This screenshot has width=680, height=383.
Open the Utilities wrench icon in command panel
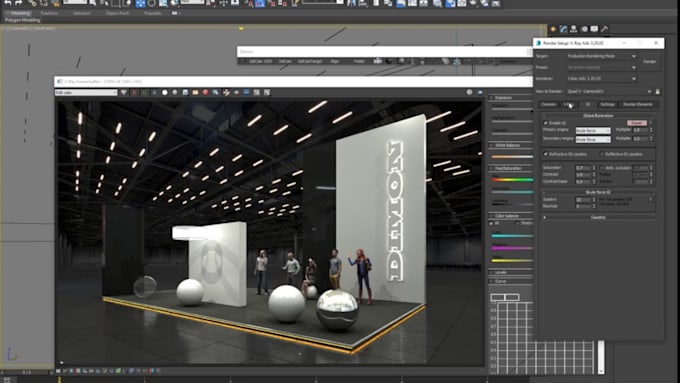coord(605,29)
